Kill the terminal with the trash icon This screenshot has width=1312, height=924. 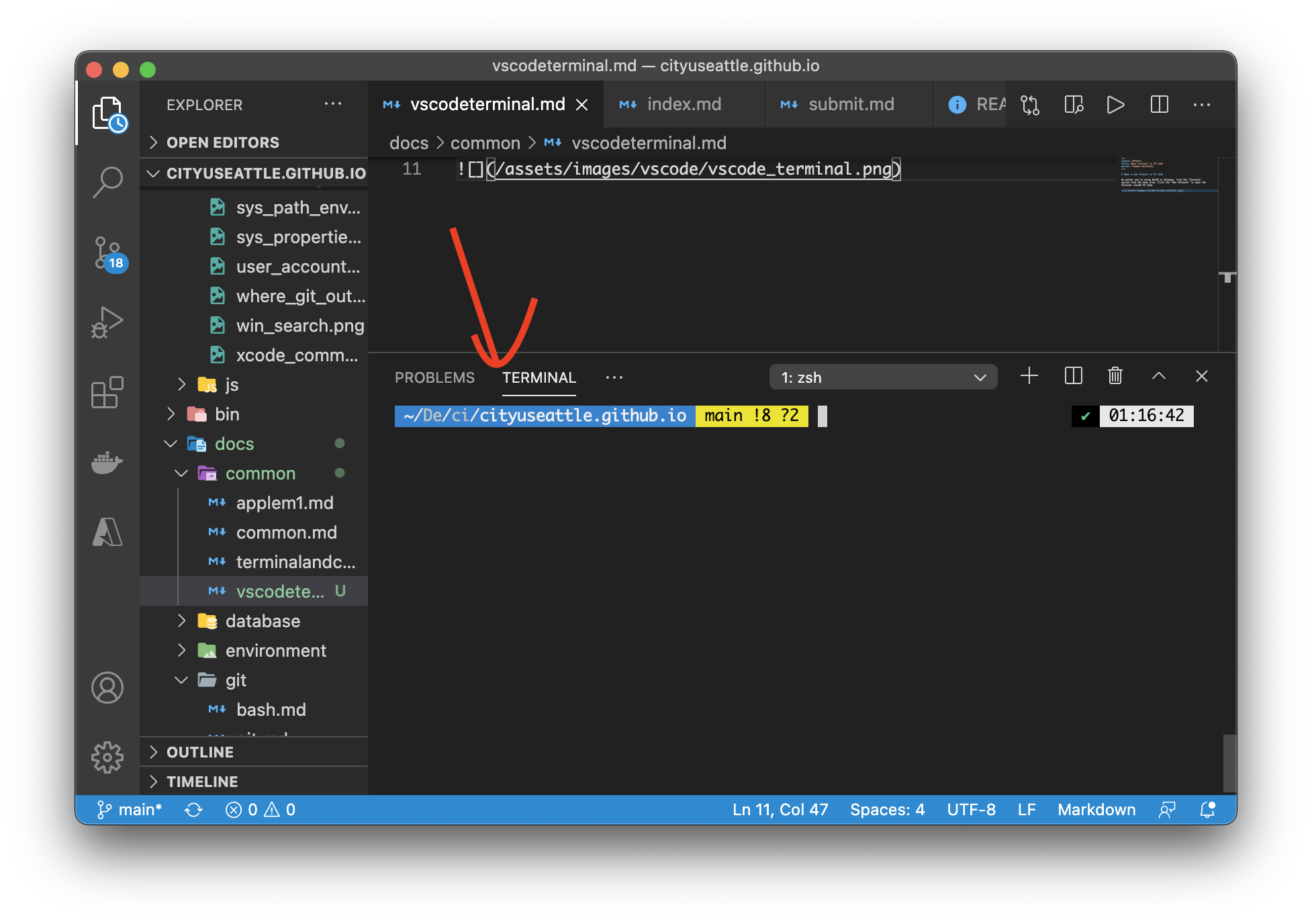(x=1115, y=376)
